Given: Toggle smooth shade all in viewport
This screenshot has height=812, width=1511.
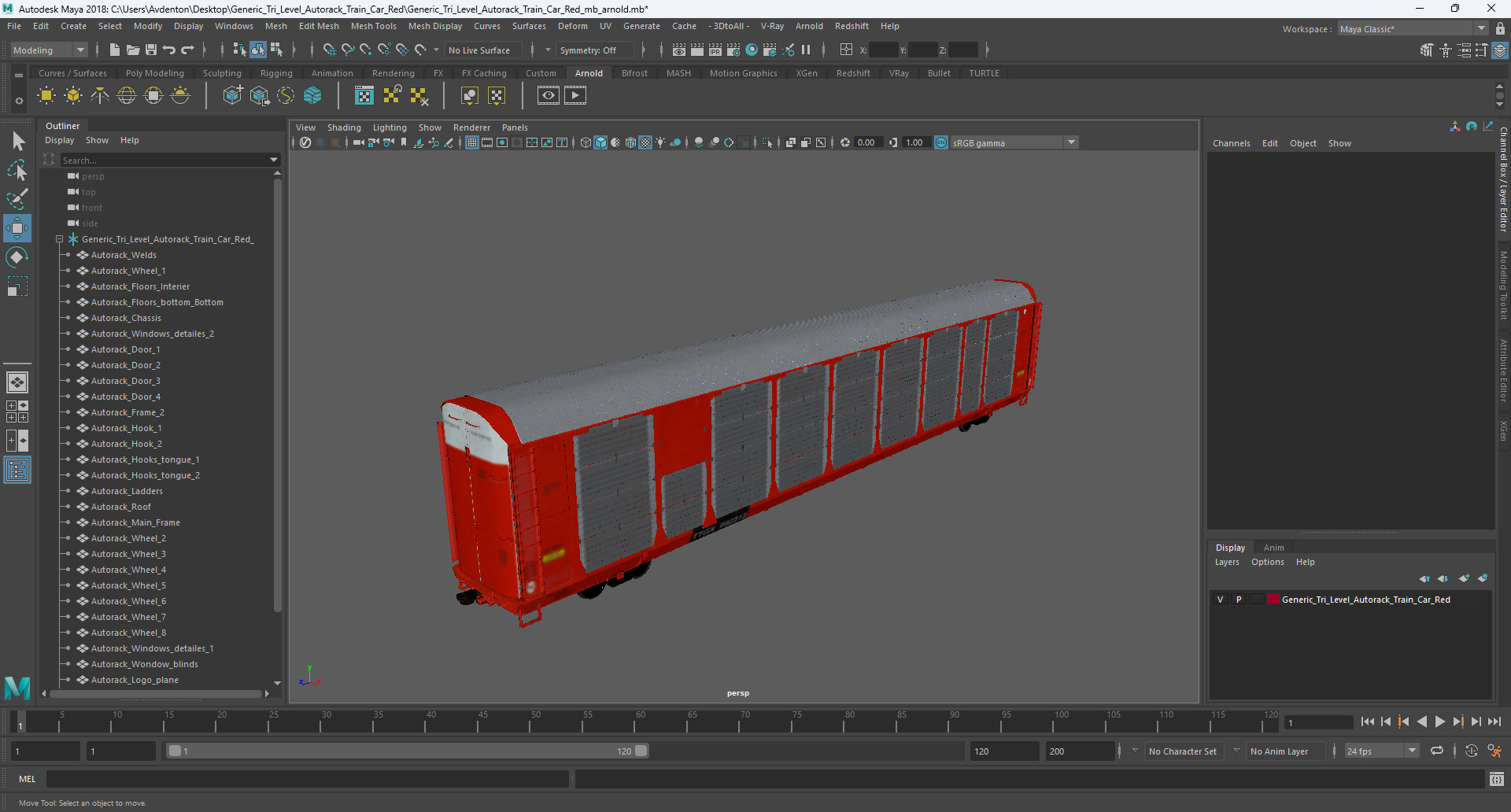Looking at the screenshot, I should click(600, 142).
